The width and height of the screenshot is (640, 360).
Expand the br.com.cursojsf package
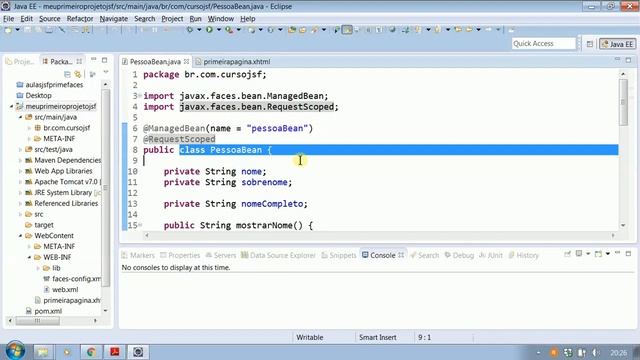pos(29,128)
